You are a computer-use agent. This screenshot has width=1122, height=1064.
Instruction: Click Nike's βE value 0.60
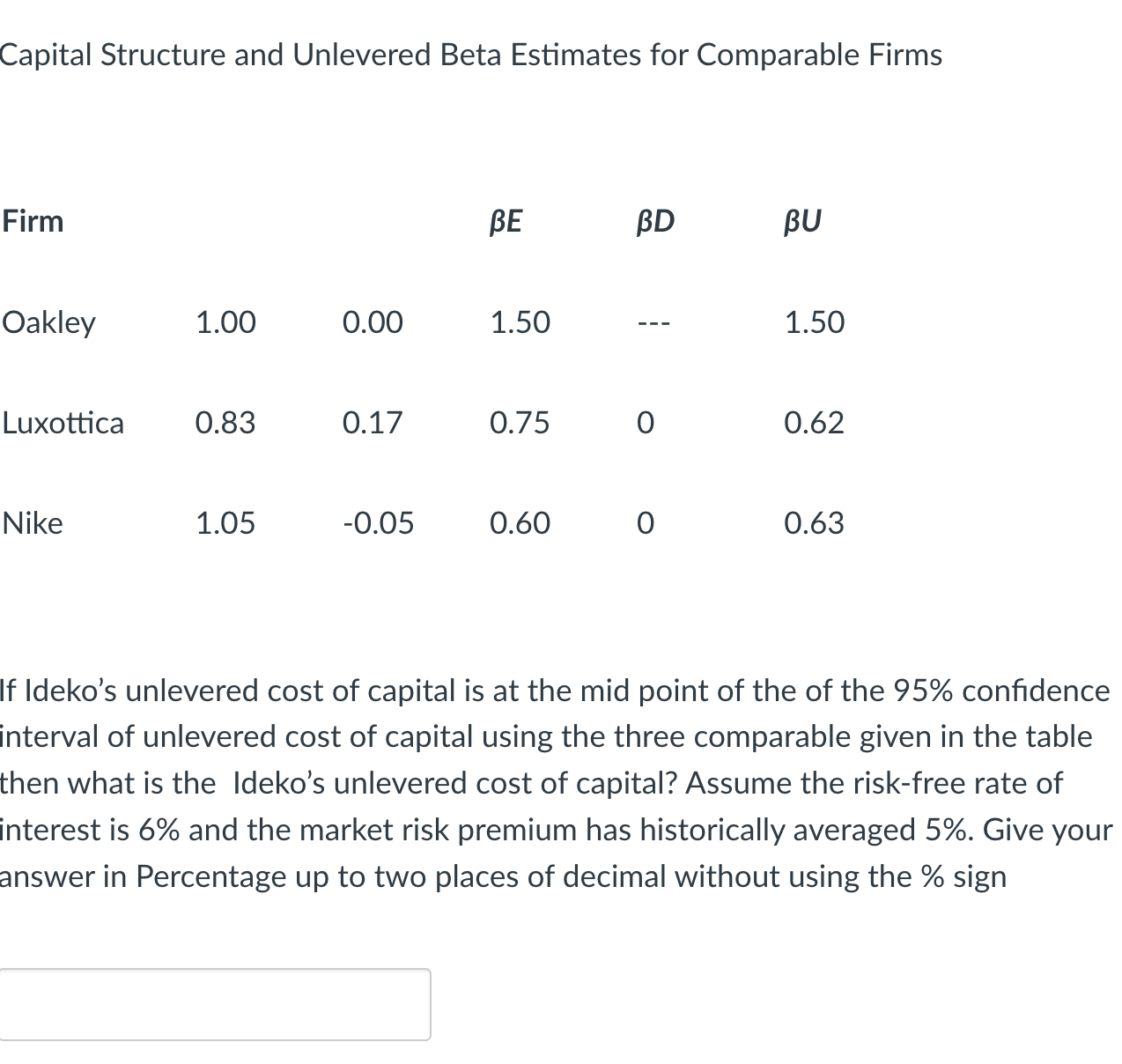click(x=520, y=523)
